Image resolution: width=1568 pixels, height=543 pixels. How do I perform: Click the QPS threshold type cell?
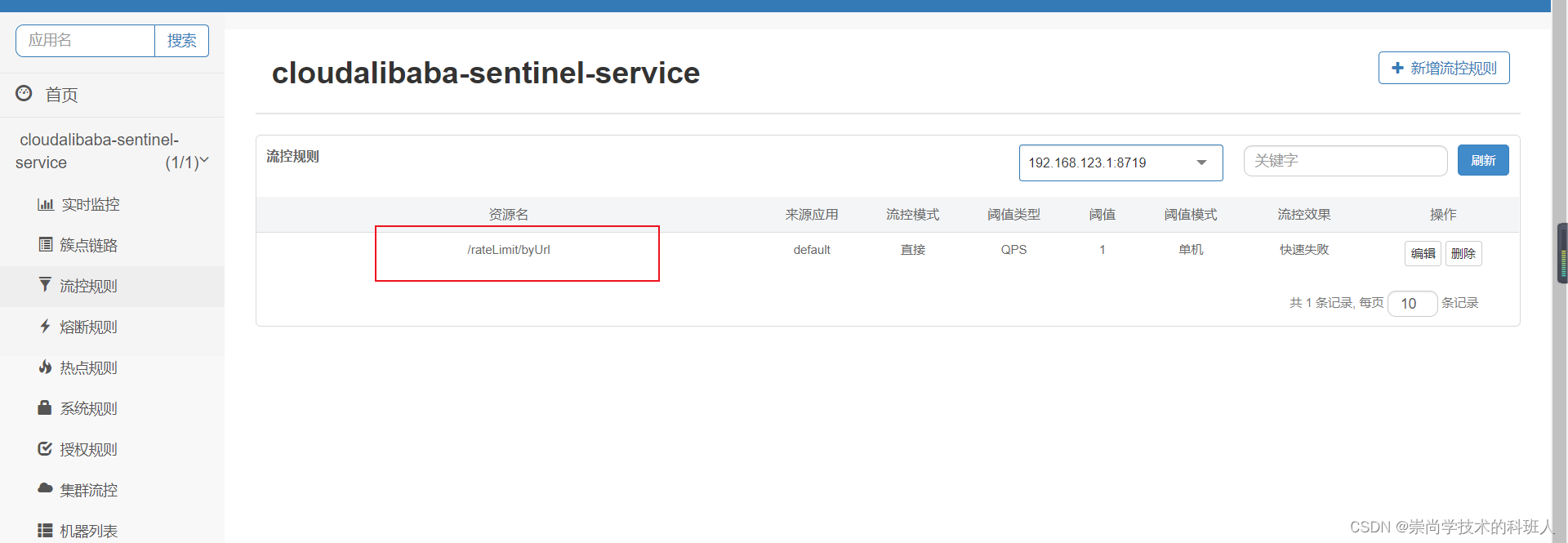(1013, 250)
